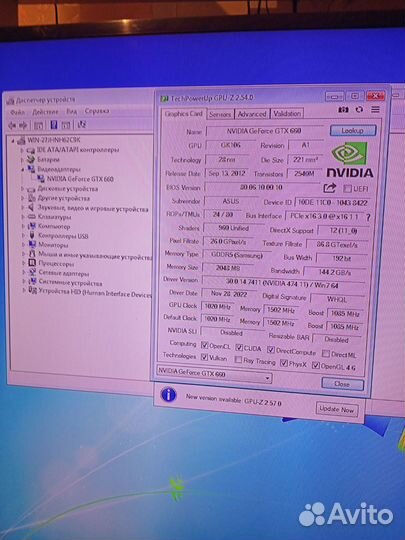Click the Release Date value Sep 13, 2012
This screenshot has width=405, height=540.
pos(227,173)
